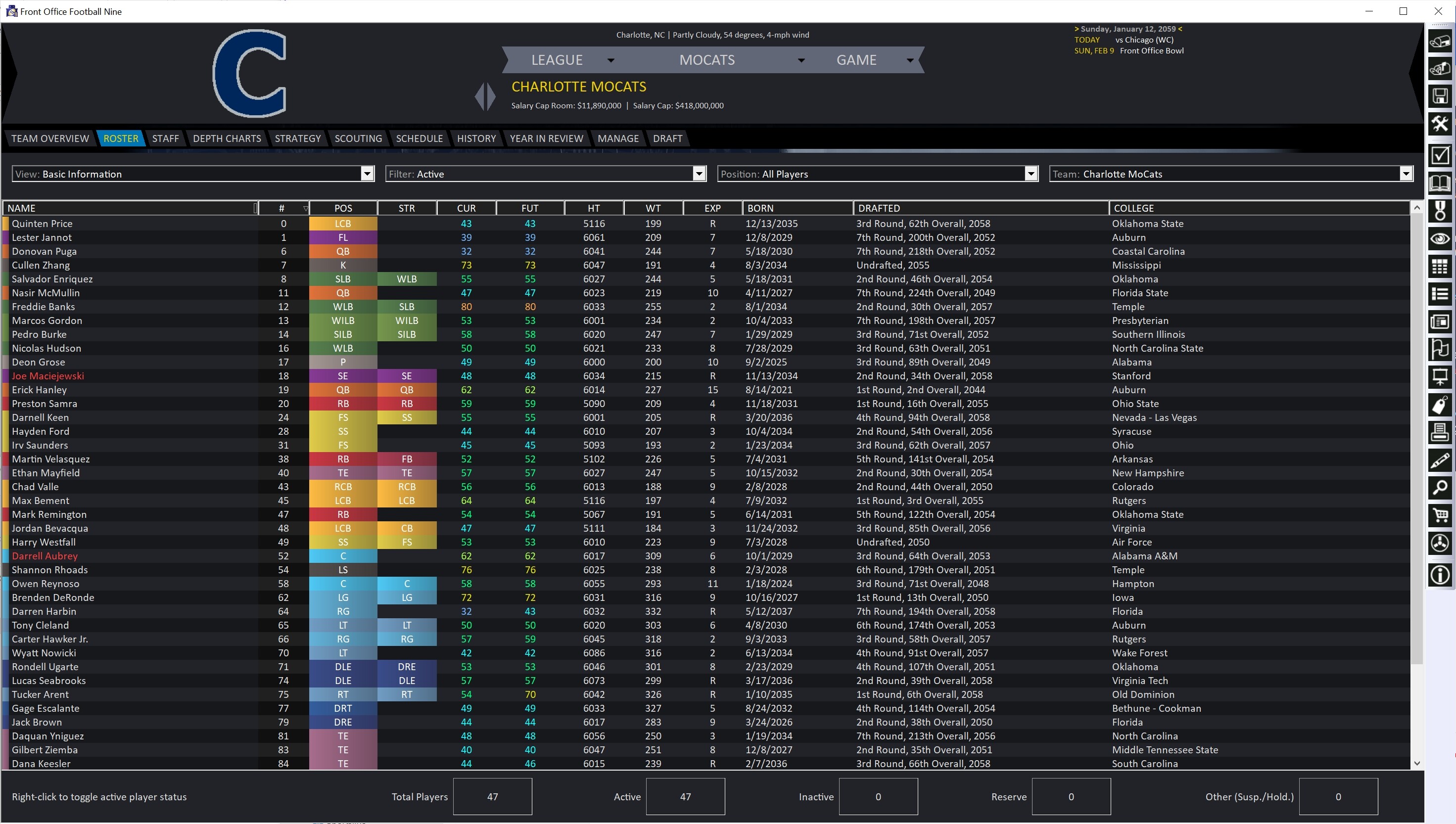Select player Erick Hanley in the roster

pos(40,389)
